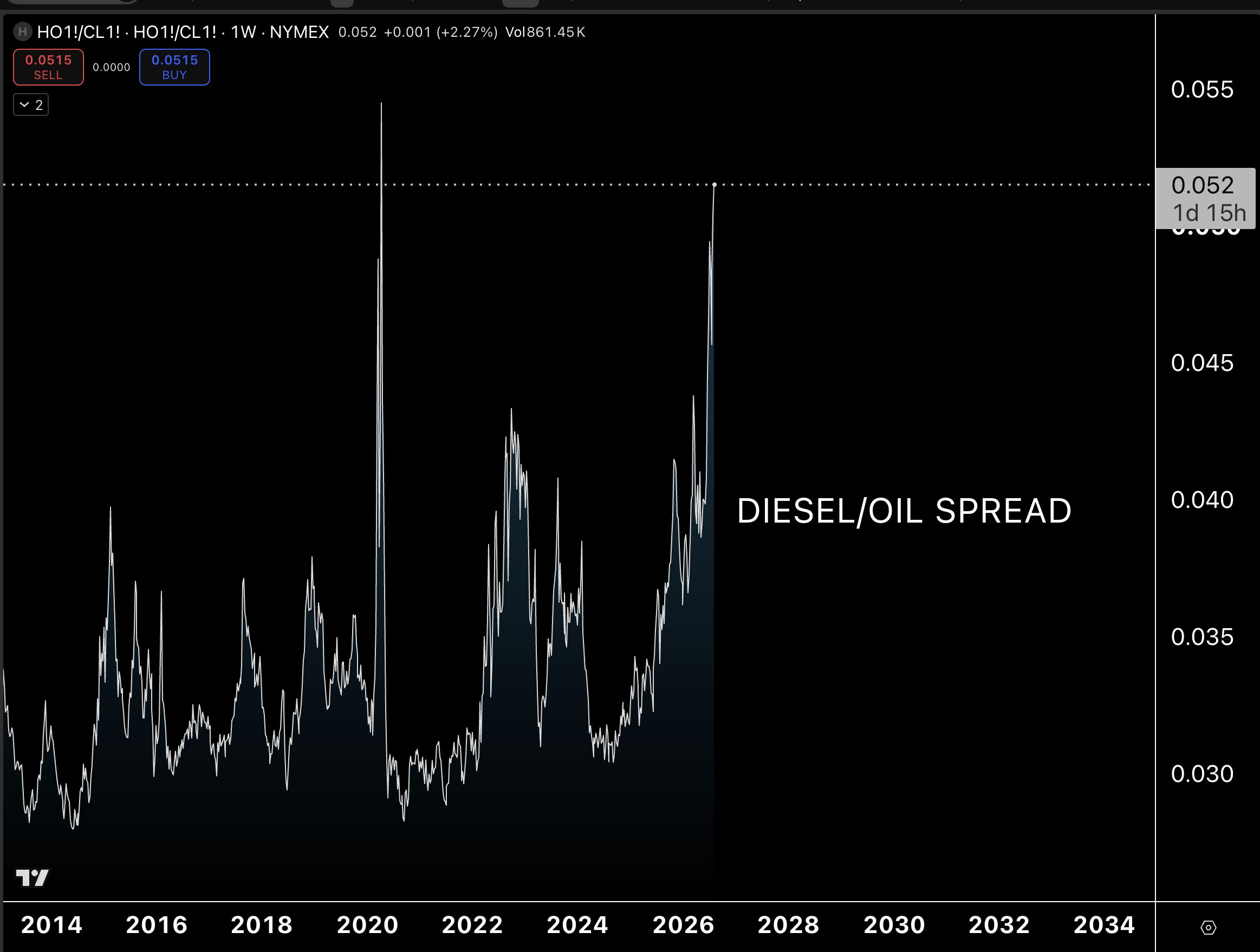Click the current price label 0.052 on axis
The image size is (1260, 952).
[1203, 185]
